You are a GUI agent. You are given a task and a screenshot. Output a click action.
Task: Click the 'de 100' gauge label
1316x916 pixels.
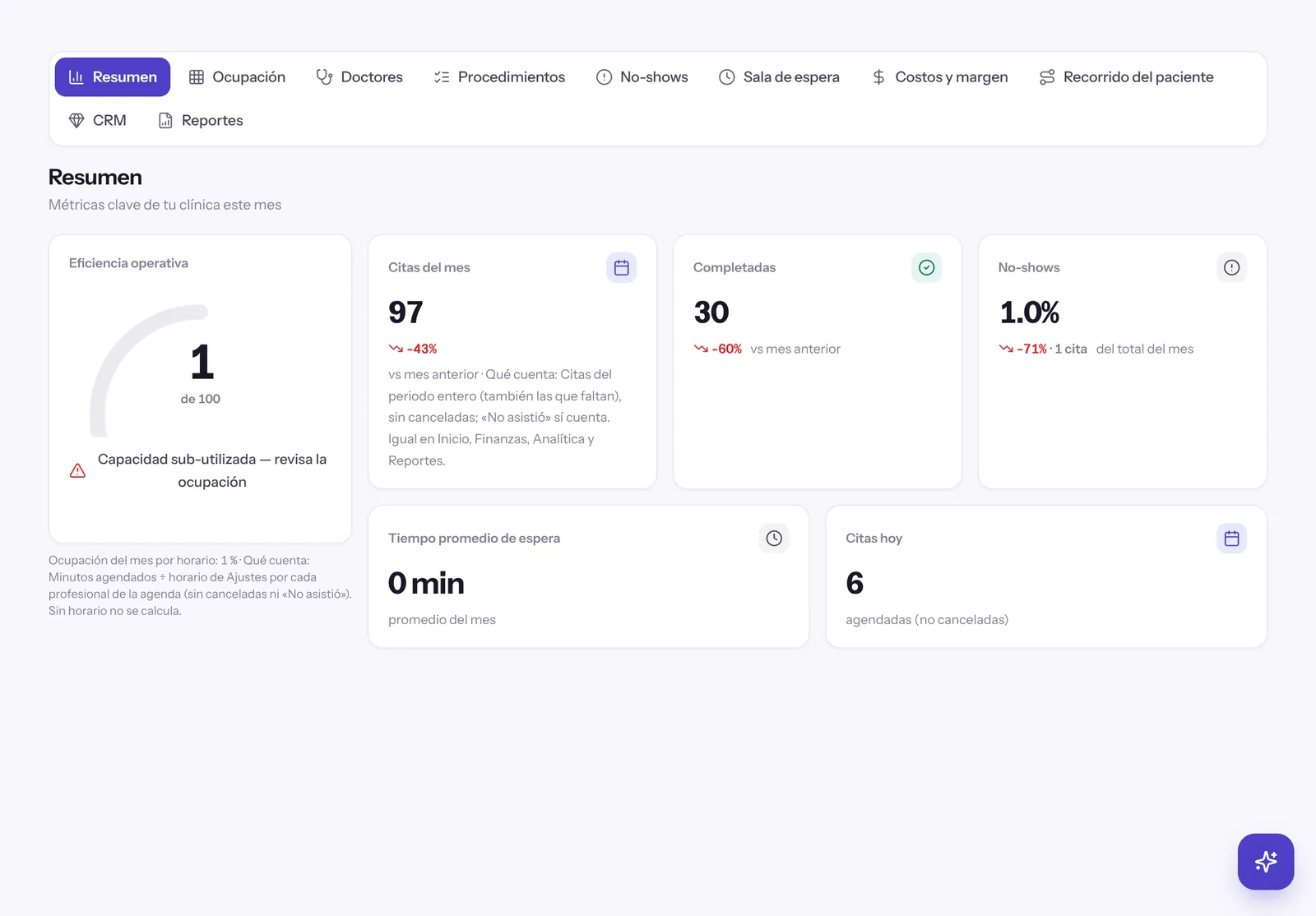coord(201,399)
